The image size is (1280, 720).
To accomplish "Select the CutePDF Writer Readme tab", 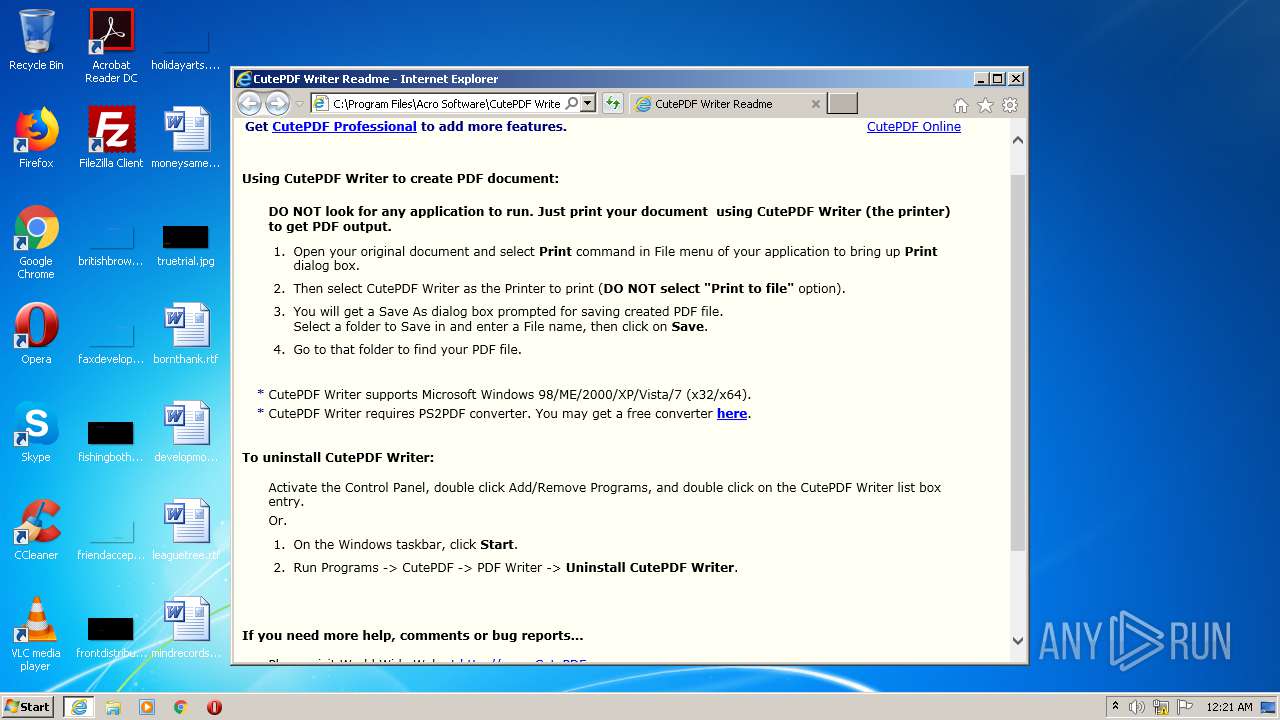I will pos(728,104).
